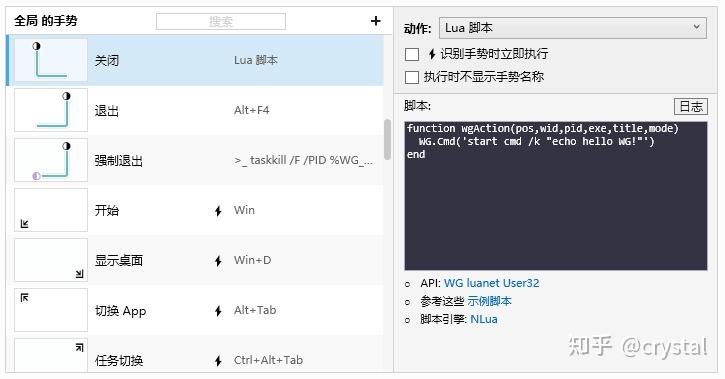
Task: Select the 强制退出 gesture shape icon
Action: pos(51,160)
